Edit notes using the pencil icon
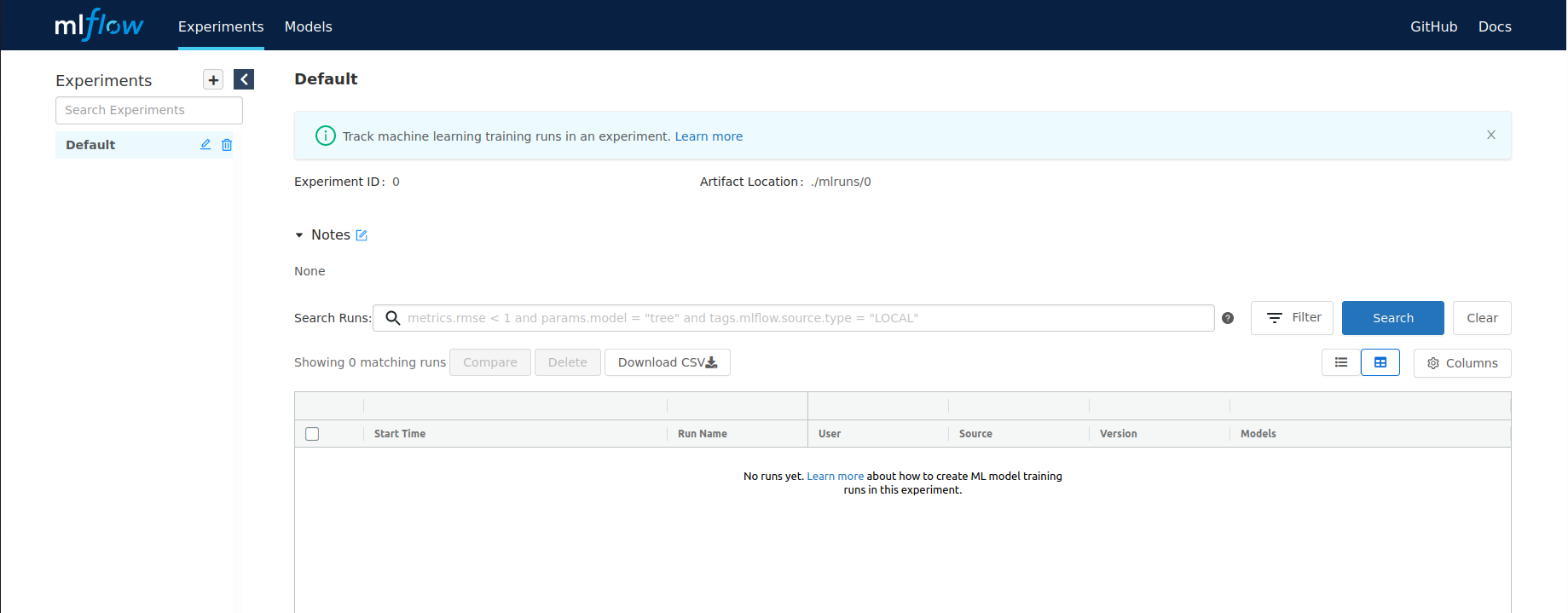1568x613 pixels. [x=362, y=235]
